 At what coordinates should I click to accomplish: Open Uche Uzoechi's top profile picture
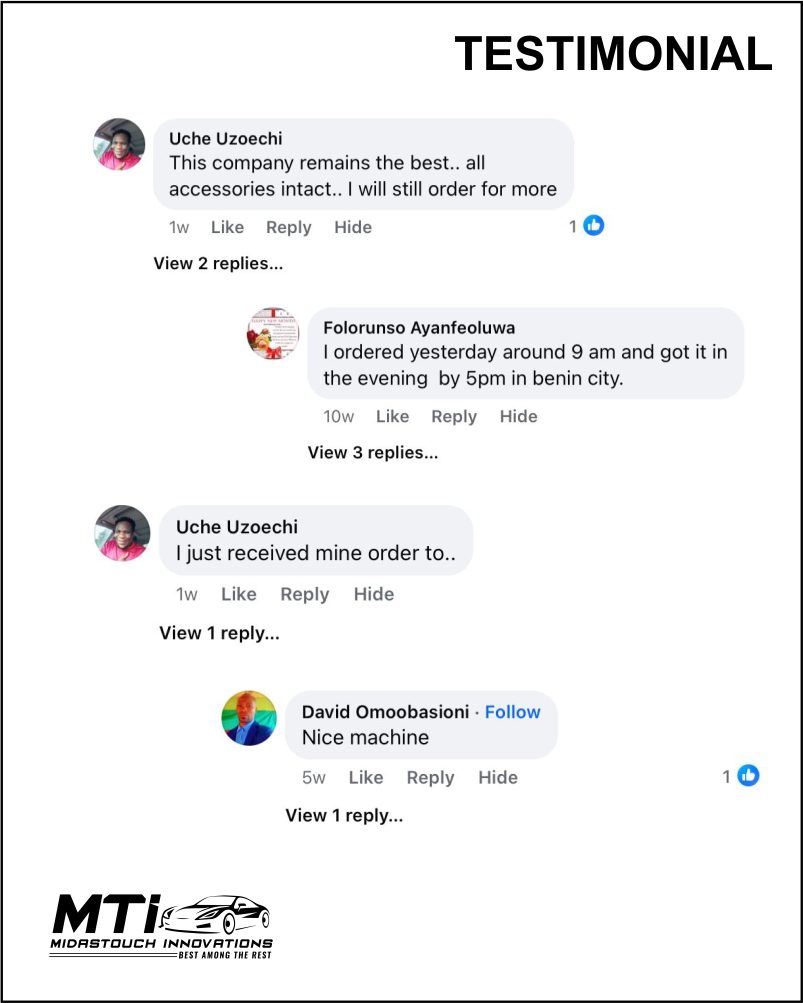coord(120,145)
